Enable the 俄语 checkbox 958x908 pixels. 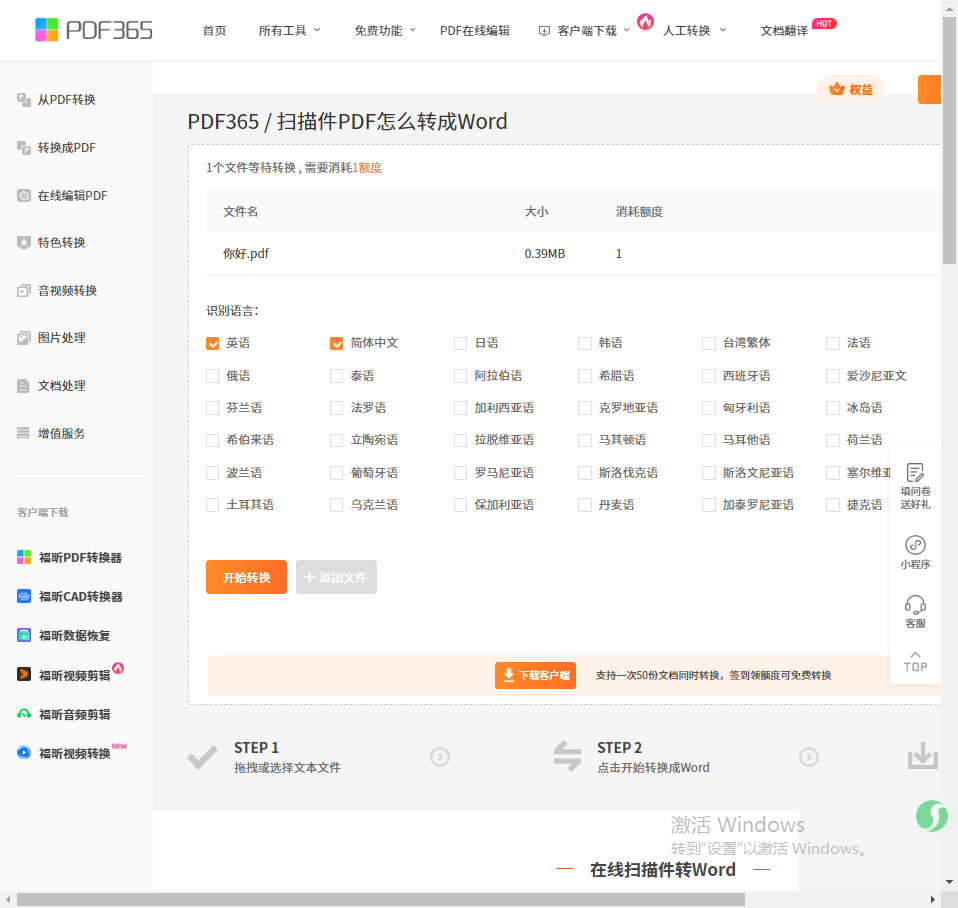click(213, 376)
